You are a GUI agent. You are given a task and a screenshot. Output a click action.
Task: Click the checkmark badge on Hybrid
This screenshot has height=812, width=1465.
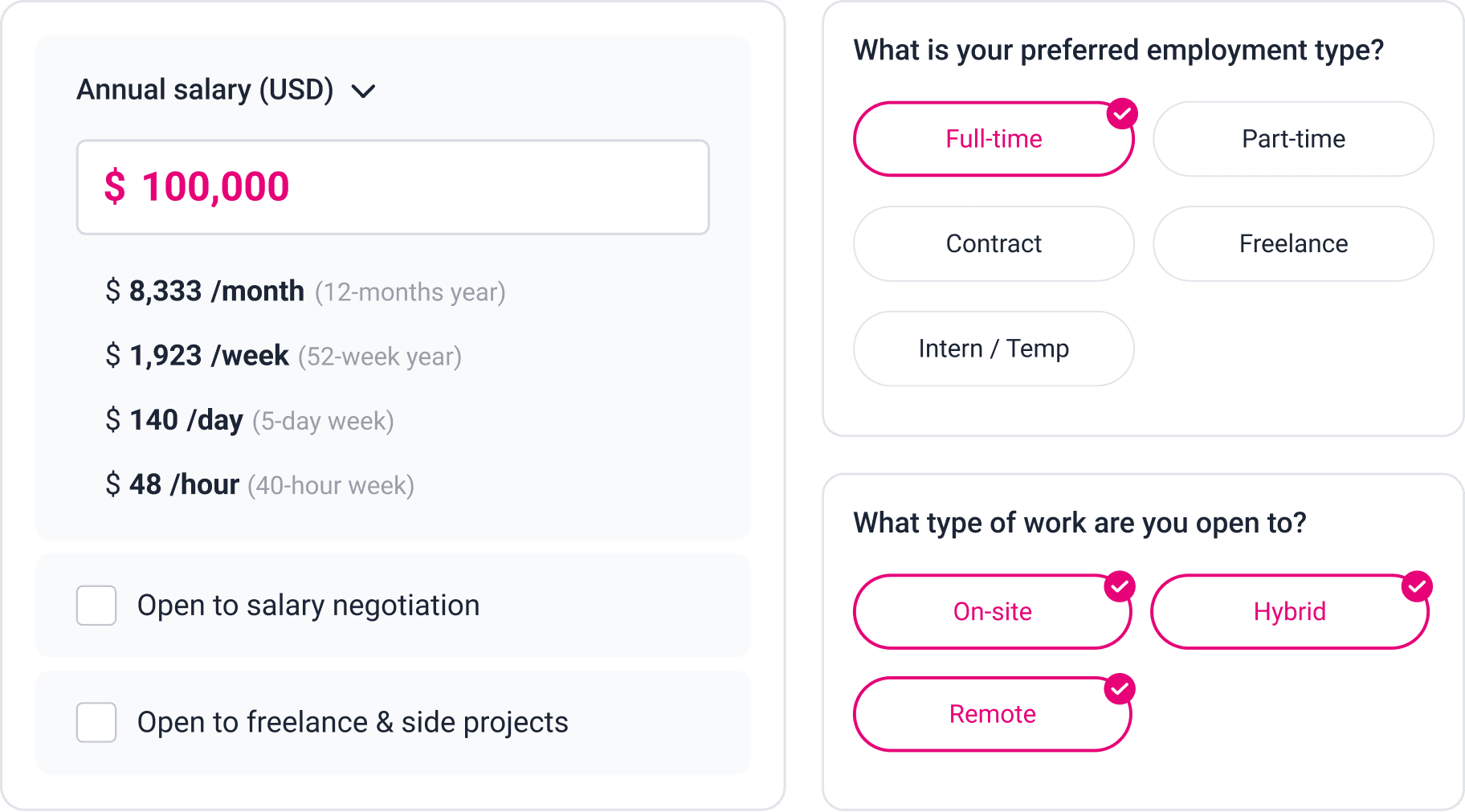point(1417,586)
